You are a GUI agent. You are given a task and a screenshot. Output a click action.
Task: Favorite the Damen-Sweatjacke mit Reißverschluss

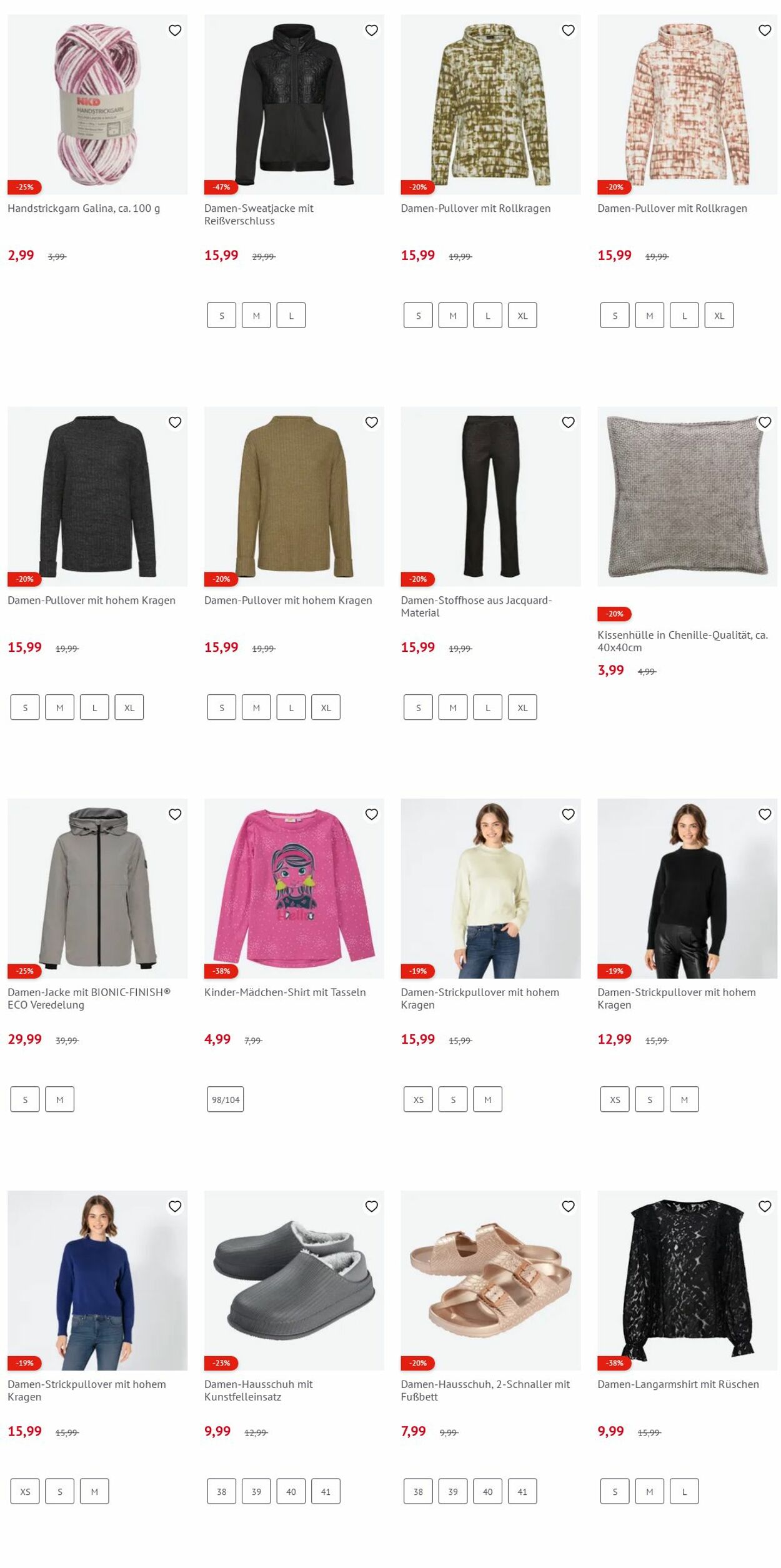pyautogui.click(x=372, y=30)
